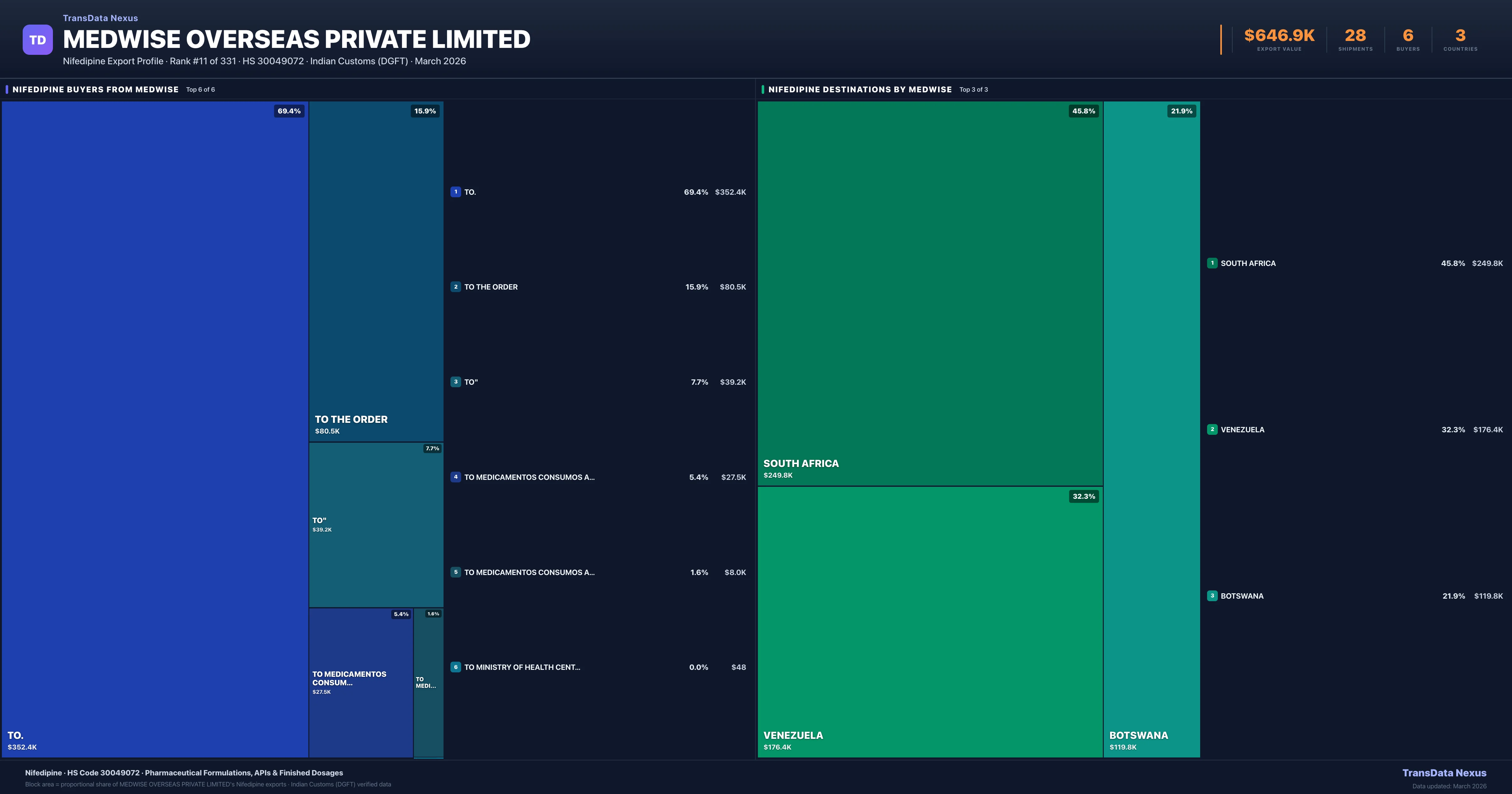This screenshot has width=1512, height=794.
Task: Click rank badge 3 beside Botswana
Action: pyautogui.click(x=1212, y=595)
